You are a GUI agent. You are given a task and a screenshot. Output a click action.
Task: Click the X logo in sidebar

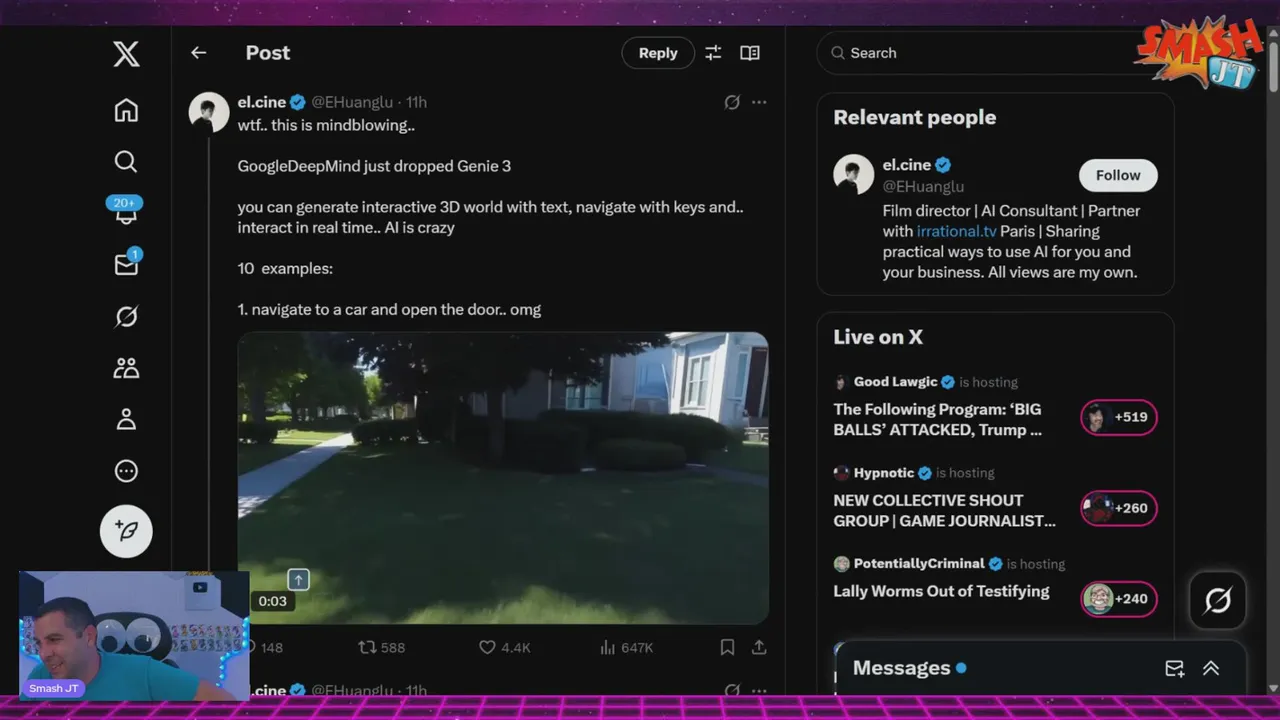126,53
